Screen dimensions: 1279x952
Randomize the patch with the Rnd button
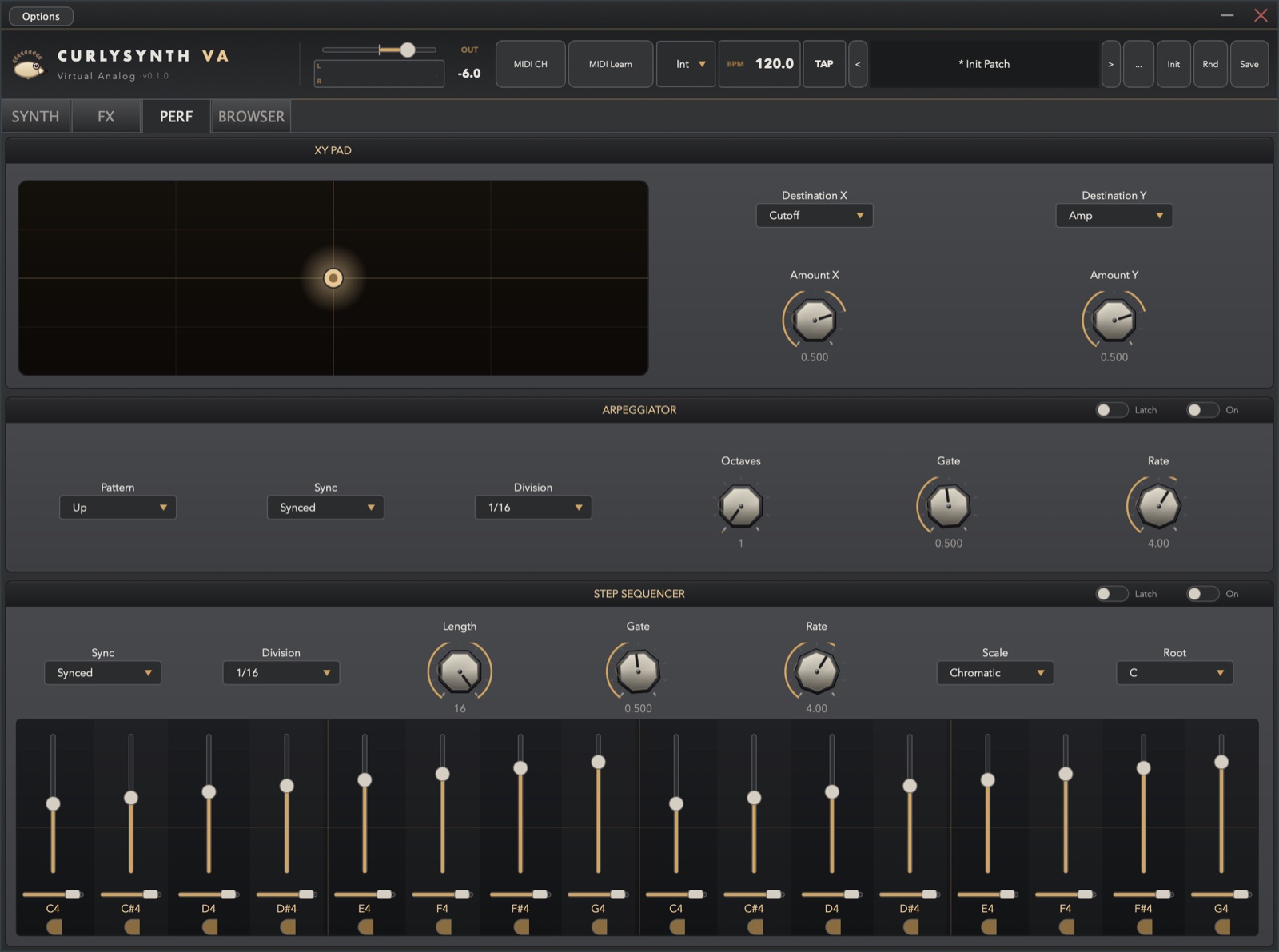tap(1210, 64)
